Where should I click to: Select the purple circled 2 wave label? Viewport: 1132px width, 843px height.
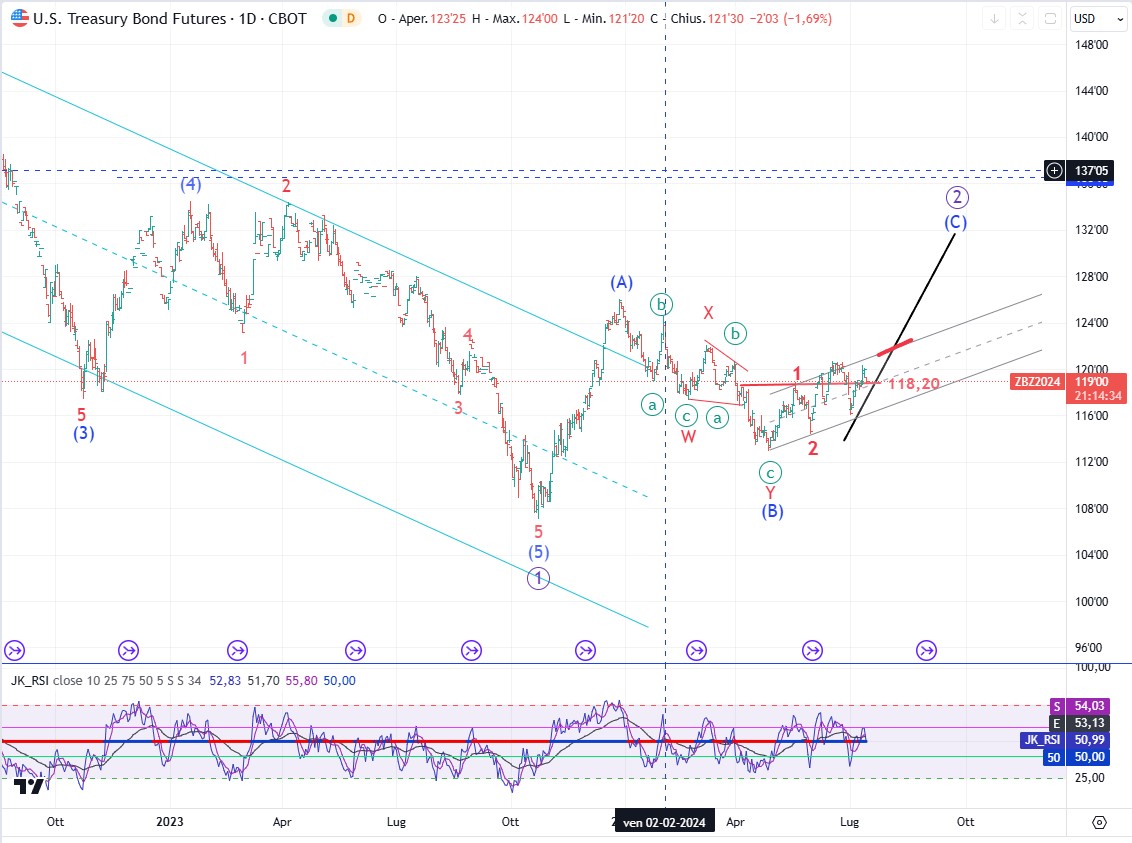957,197
